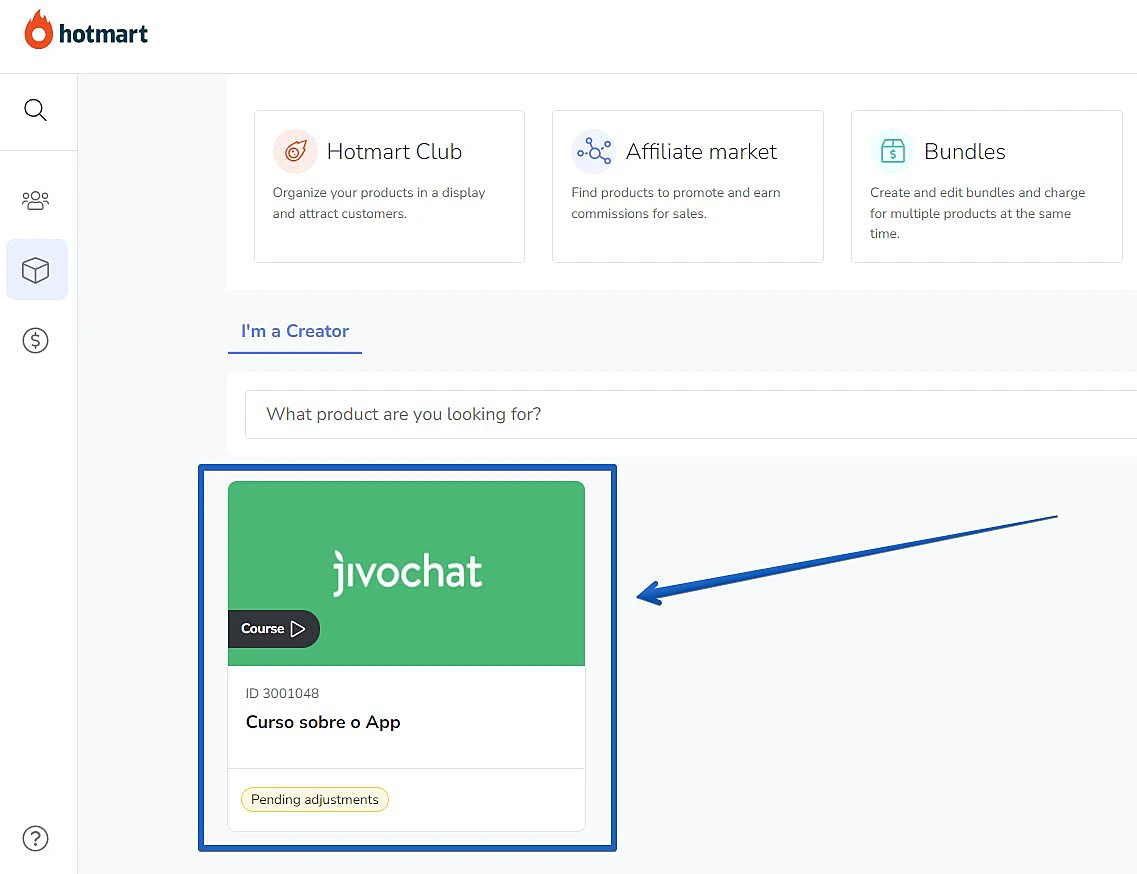Go to the Bundles card title

coord(964,152)
